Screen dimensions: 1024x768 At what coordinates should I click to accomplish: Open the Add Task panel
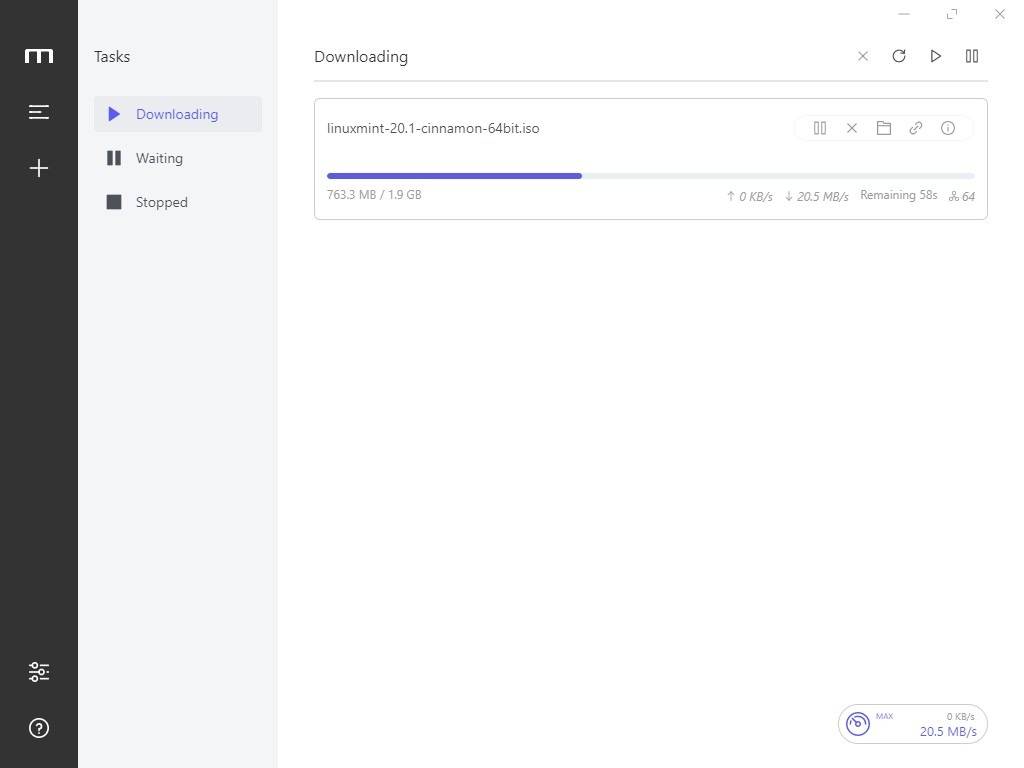pyautogui.click(x=38, y=168)
